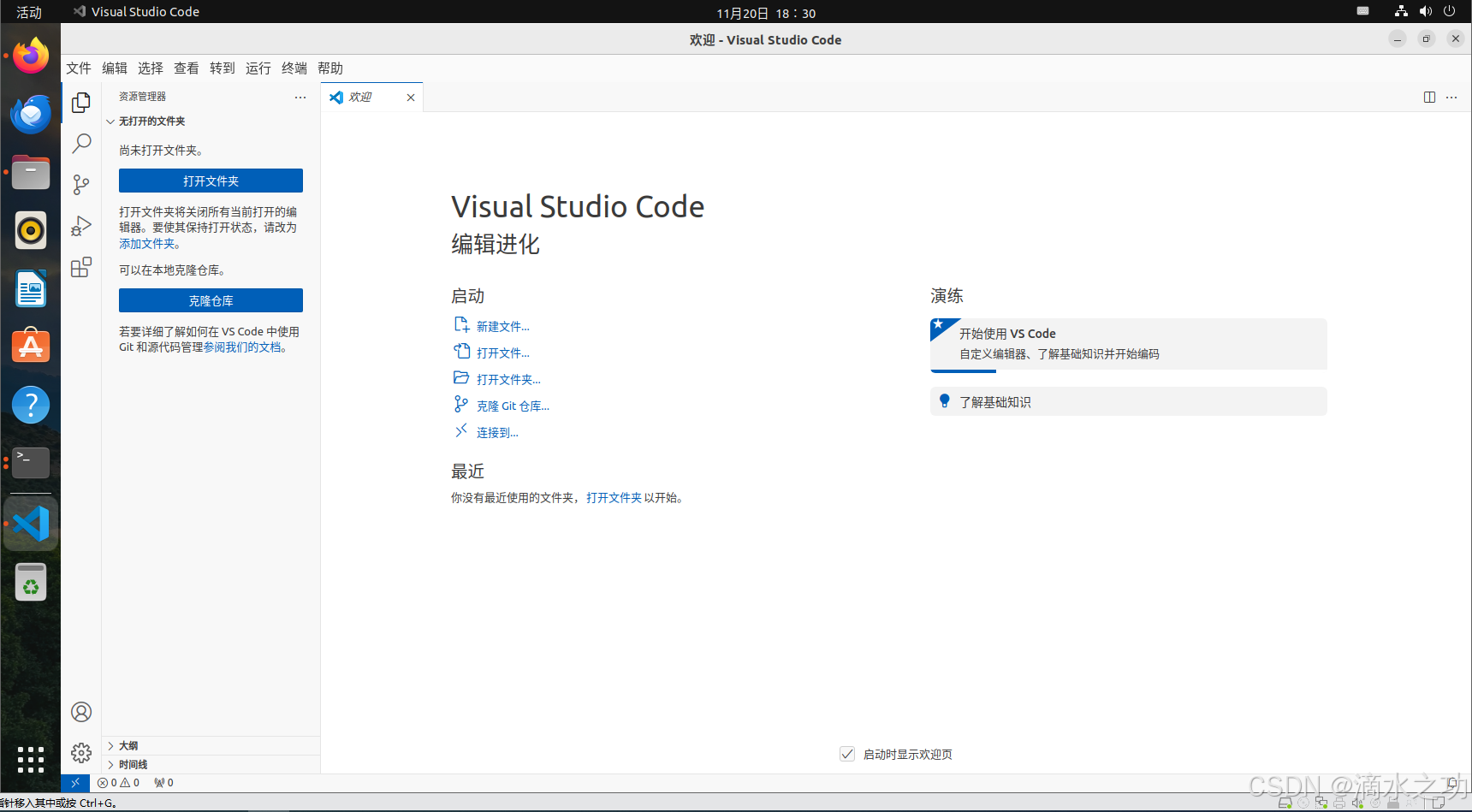
Task: Open the 转到 menu
Action: pos(223,68)
